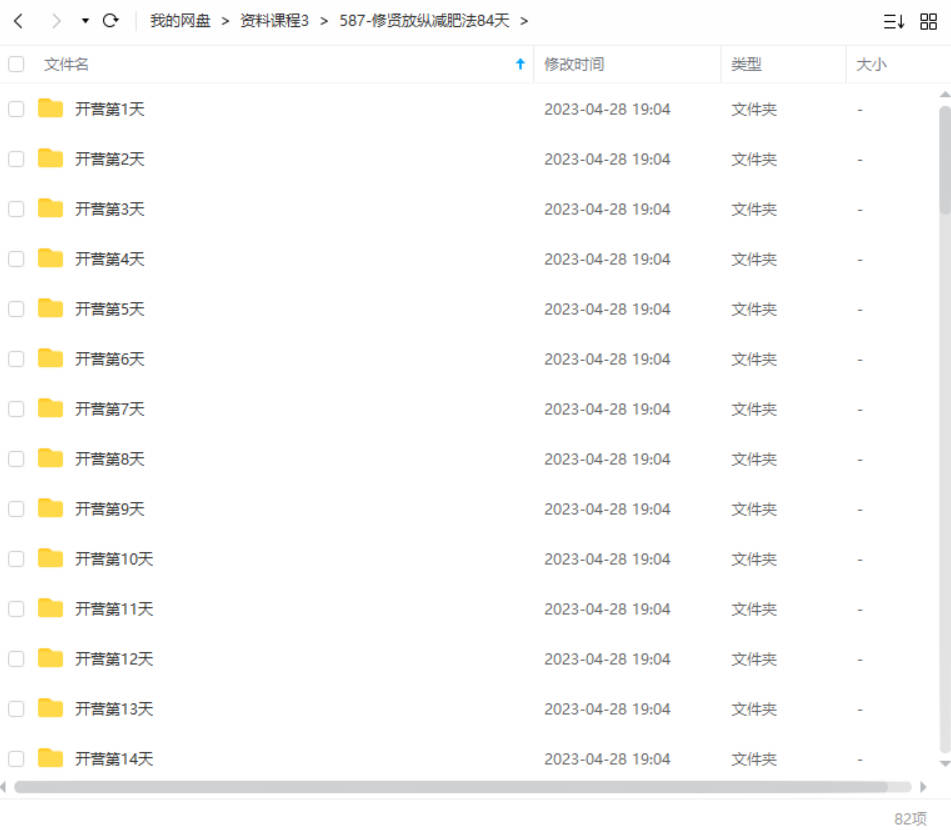951x830 pixels.
Task: Click the folder icon of 开营第14天
Action: [x=50, y=757]
